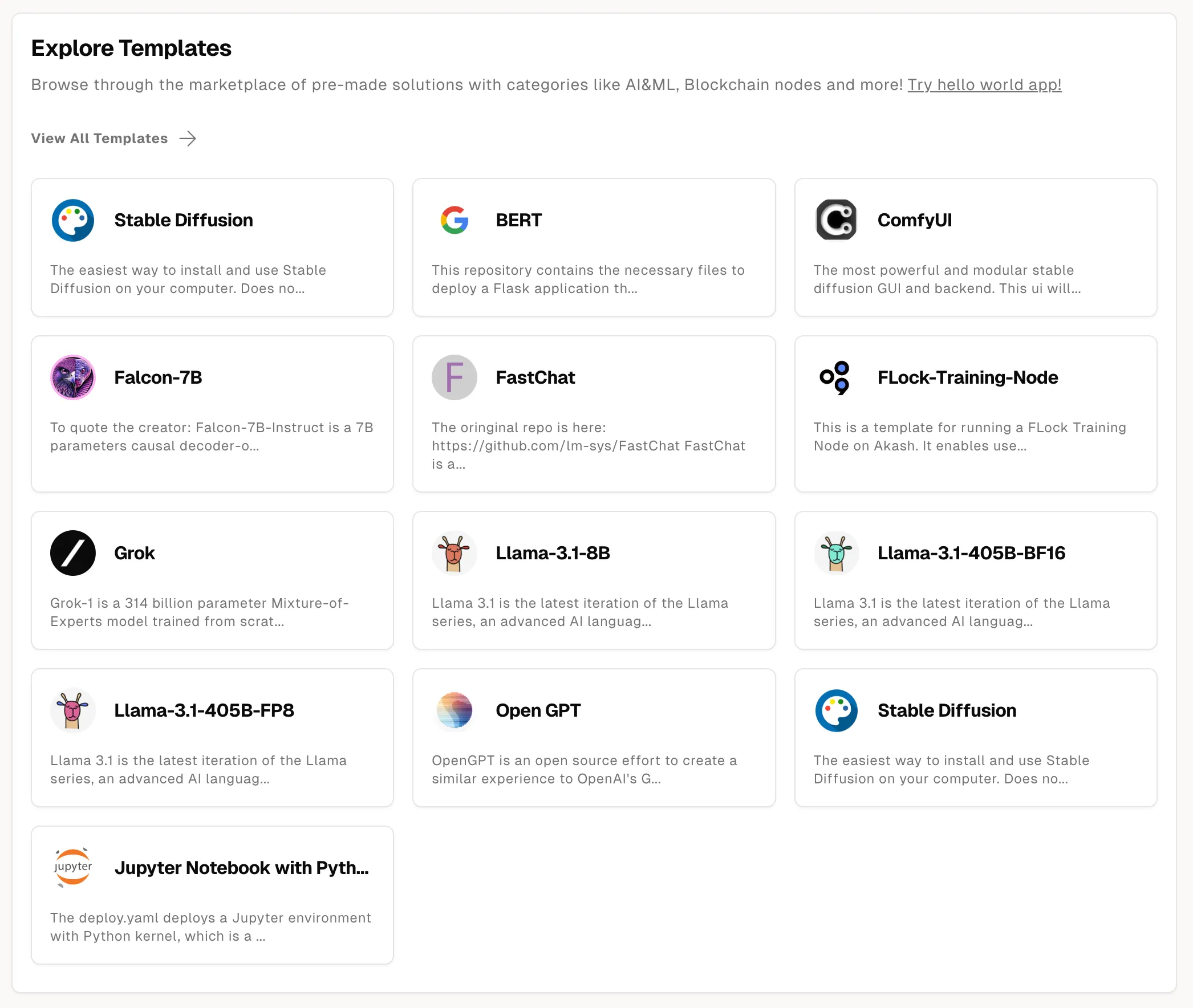The image size is (1193, 1008).
Task: Click the Grok slash logo
Action: tap(72, 552)
